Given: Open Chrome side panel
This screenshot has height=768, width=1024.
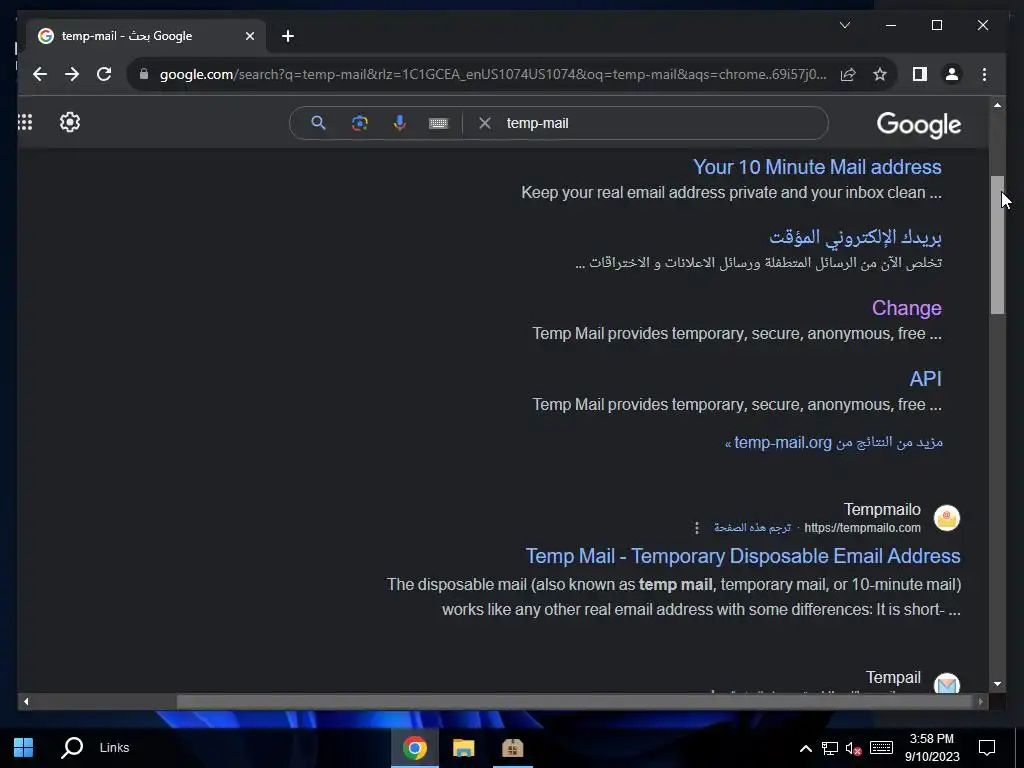Looking at the screenshot, I should [920, 74].
